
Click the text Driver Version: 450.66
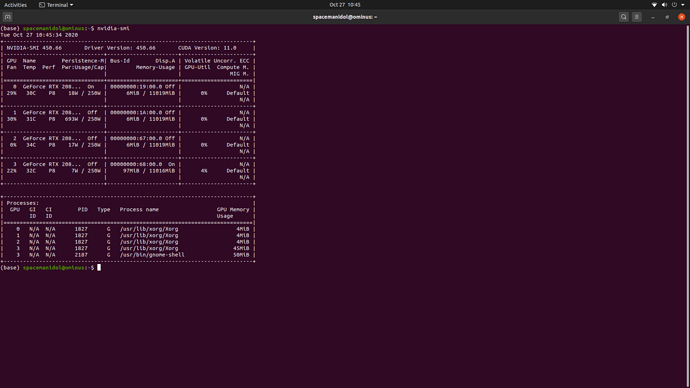120,48
